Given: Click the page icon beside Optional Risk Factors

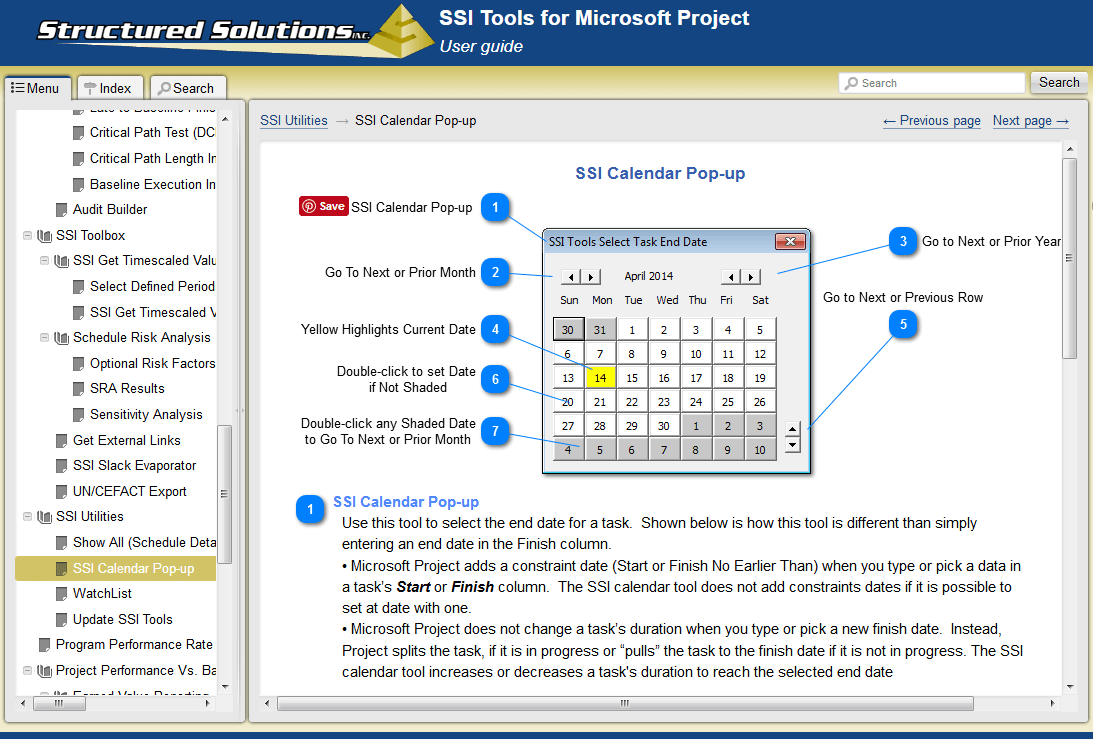Looking at the screenshot, I should click(x=79, y=364).
